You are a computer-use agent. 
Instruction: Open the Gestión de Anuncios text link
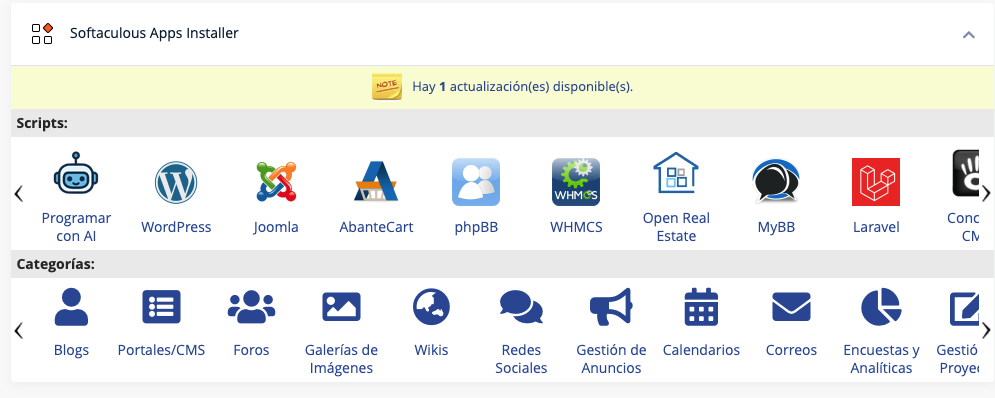(x=611, y=359)
